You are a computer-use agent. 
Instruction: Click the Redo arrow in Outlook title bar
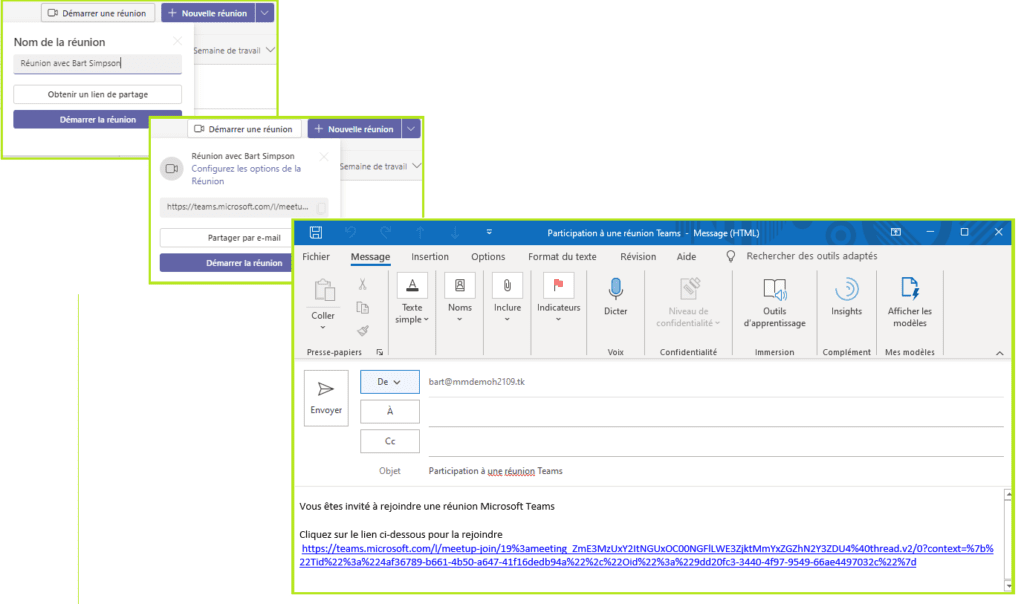[385, 232]
